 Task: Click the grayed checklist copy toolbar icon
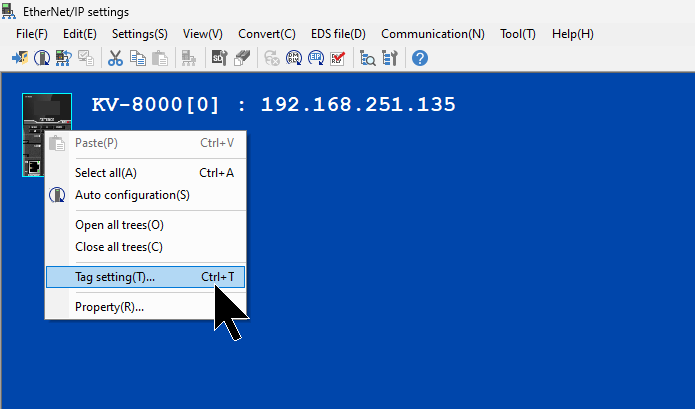coord(86,58)
